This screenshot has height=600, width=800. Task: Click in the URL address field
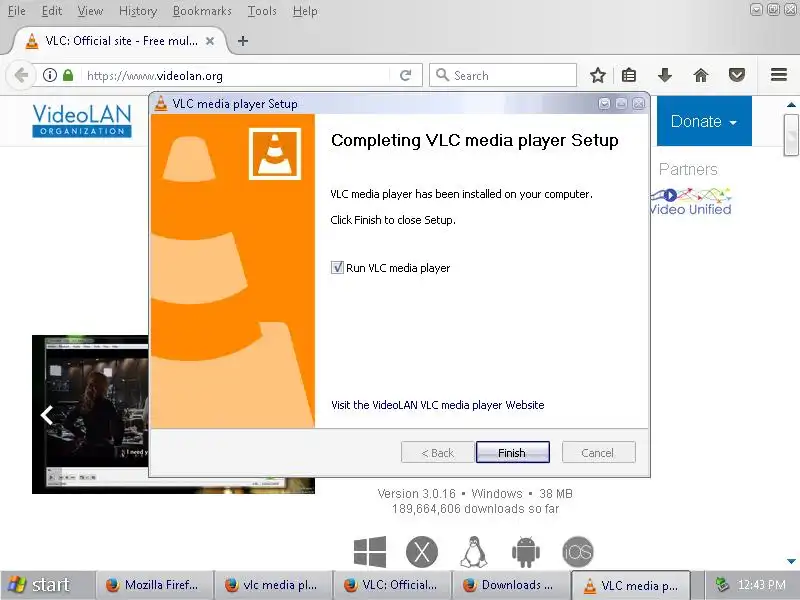236,76
